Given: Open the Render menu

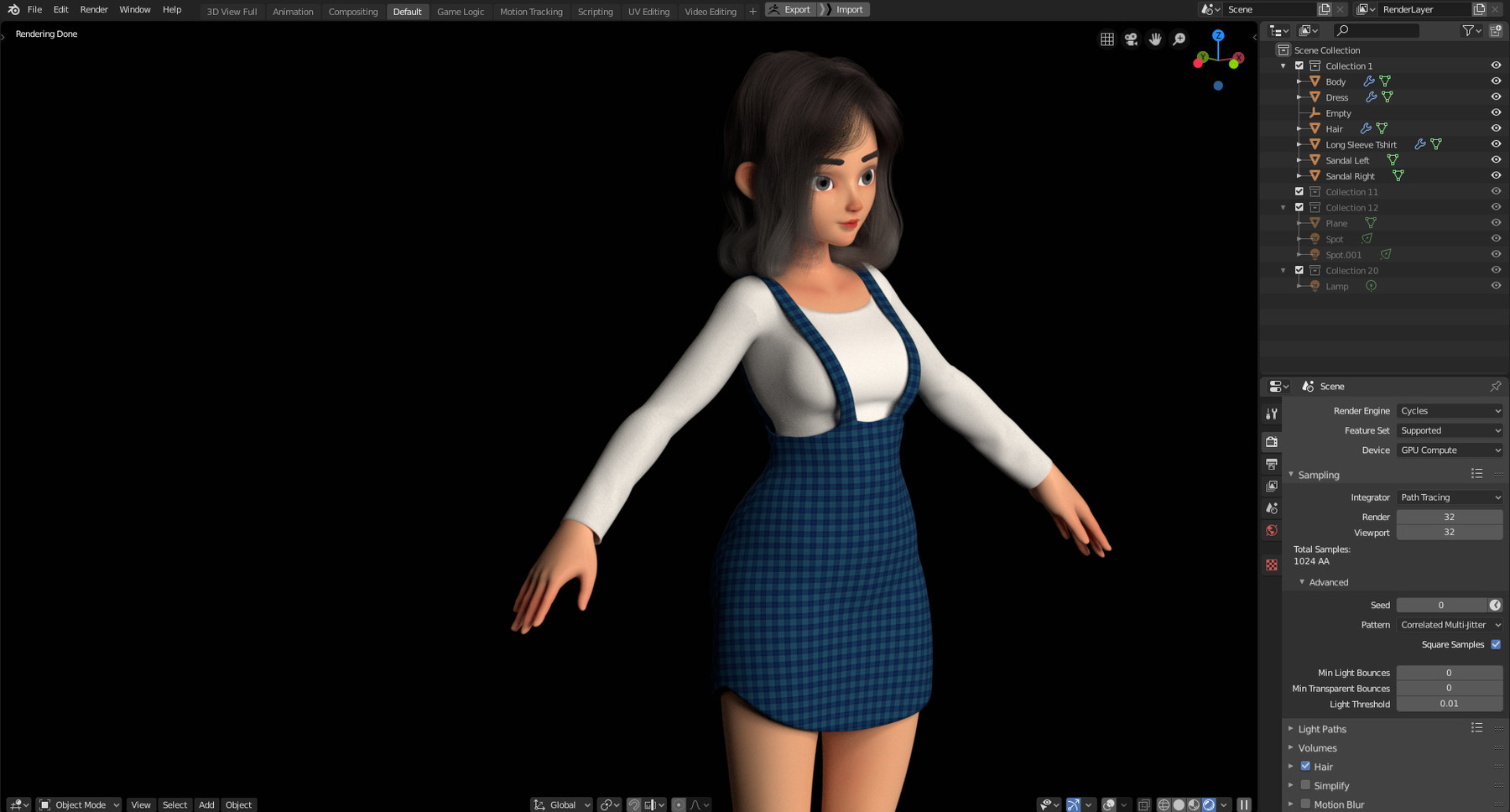Looking at the screenshot, I should point(94,10).
